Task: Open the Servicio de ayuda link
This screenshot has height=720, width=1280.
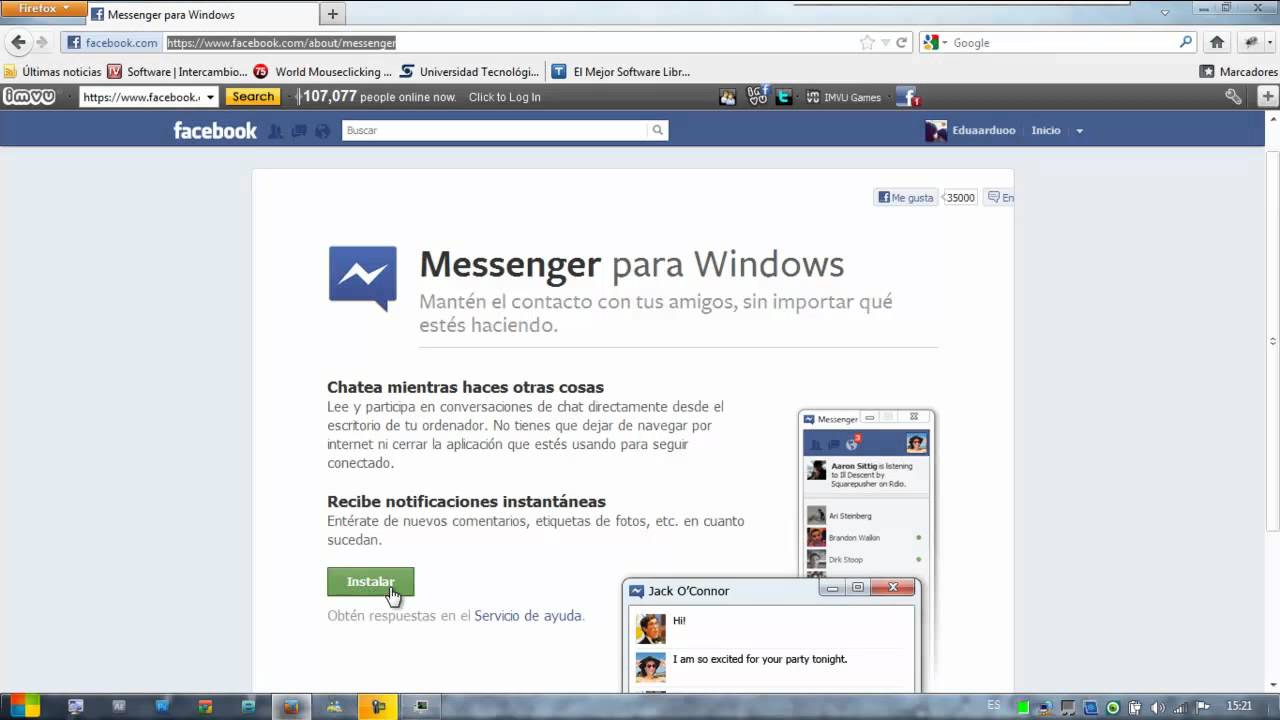Action: pyautogui.click(x=528, y=616)
